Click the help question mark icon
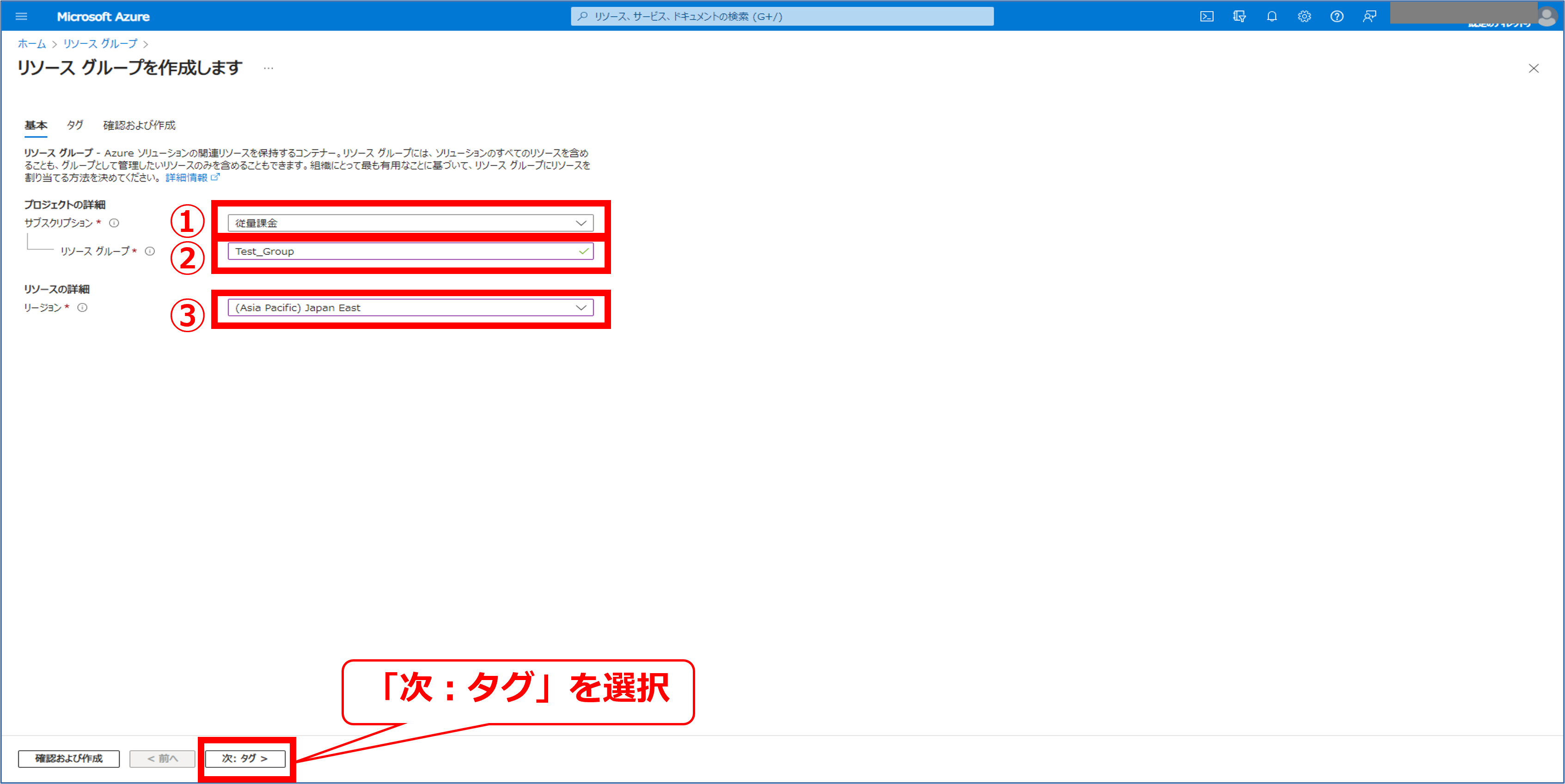This screenshot has height=784, width=1565. (x=1337, y=16)
